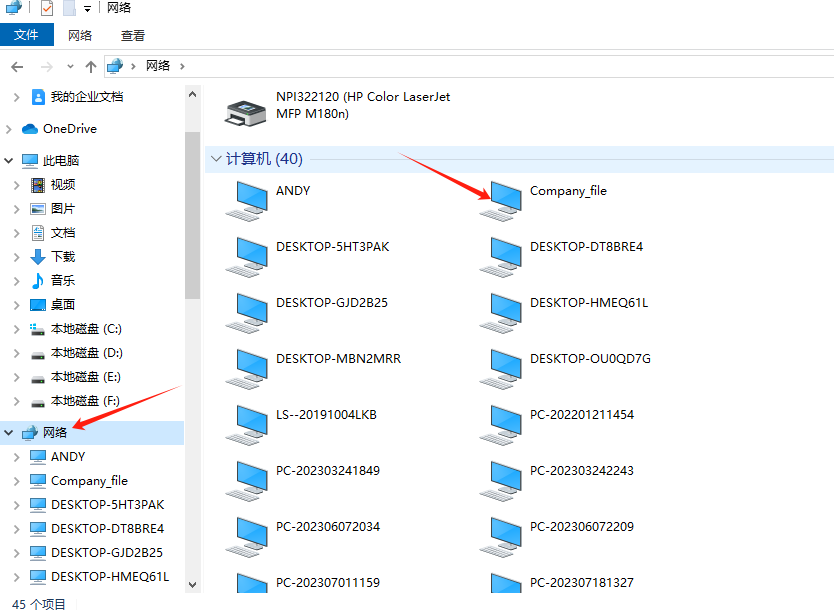This screenshot has width=834, height=614.
Task: Switch to the 查看 ribbon tab
Action: coord(133,35)
